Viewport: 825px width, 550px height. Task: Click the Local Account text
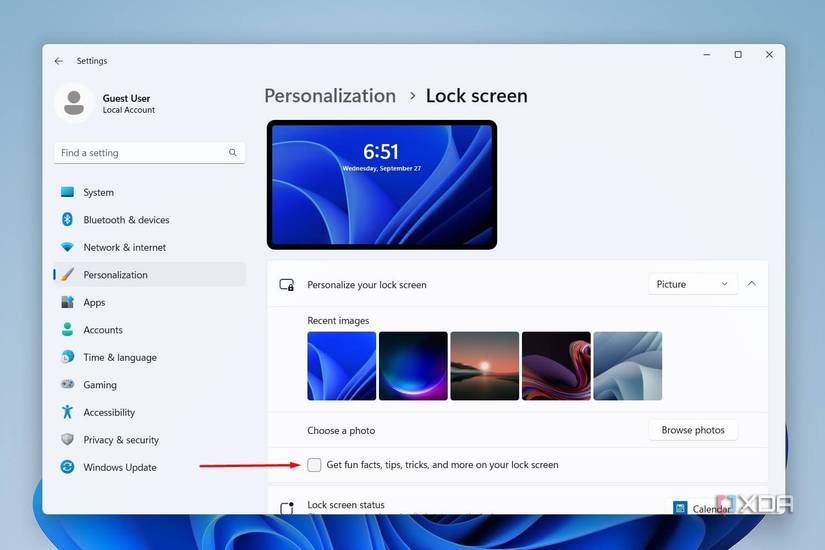click(x=129, y=110)
